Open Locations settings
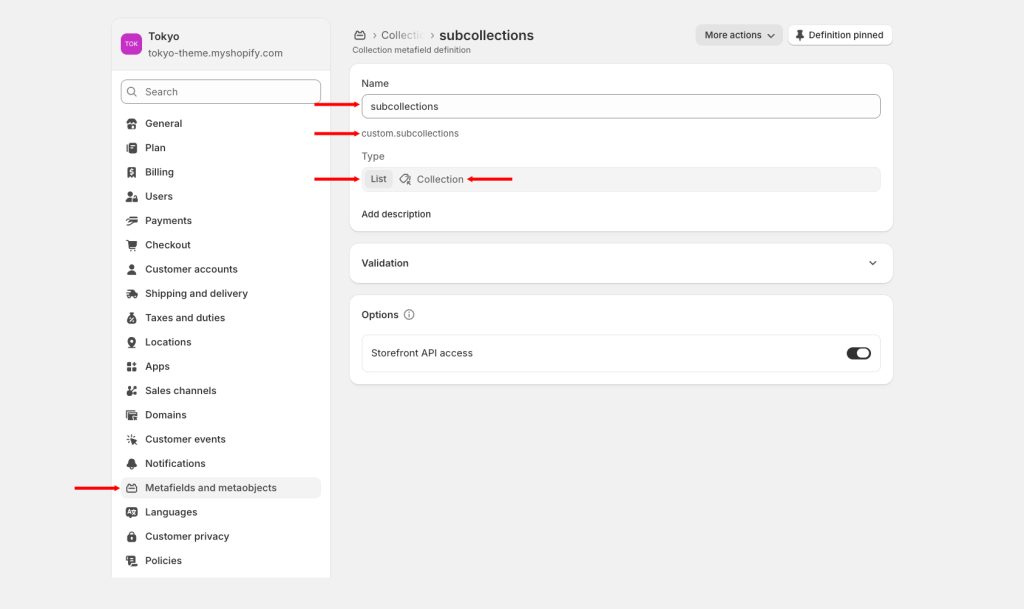 pos(221,342)
